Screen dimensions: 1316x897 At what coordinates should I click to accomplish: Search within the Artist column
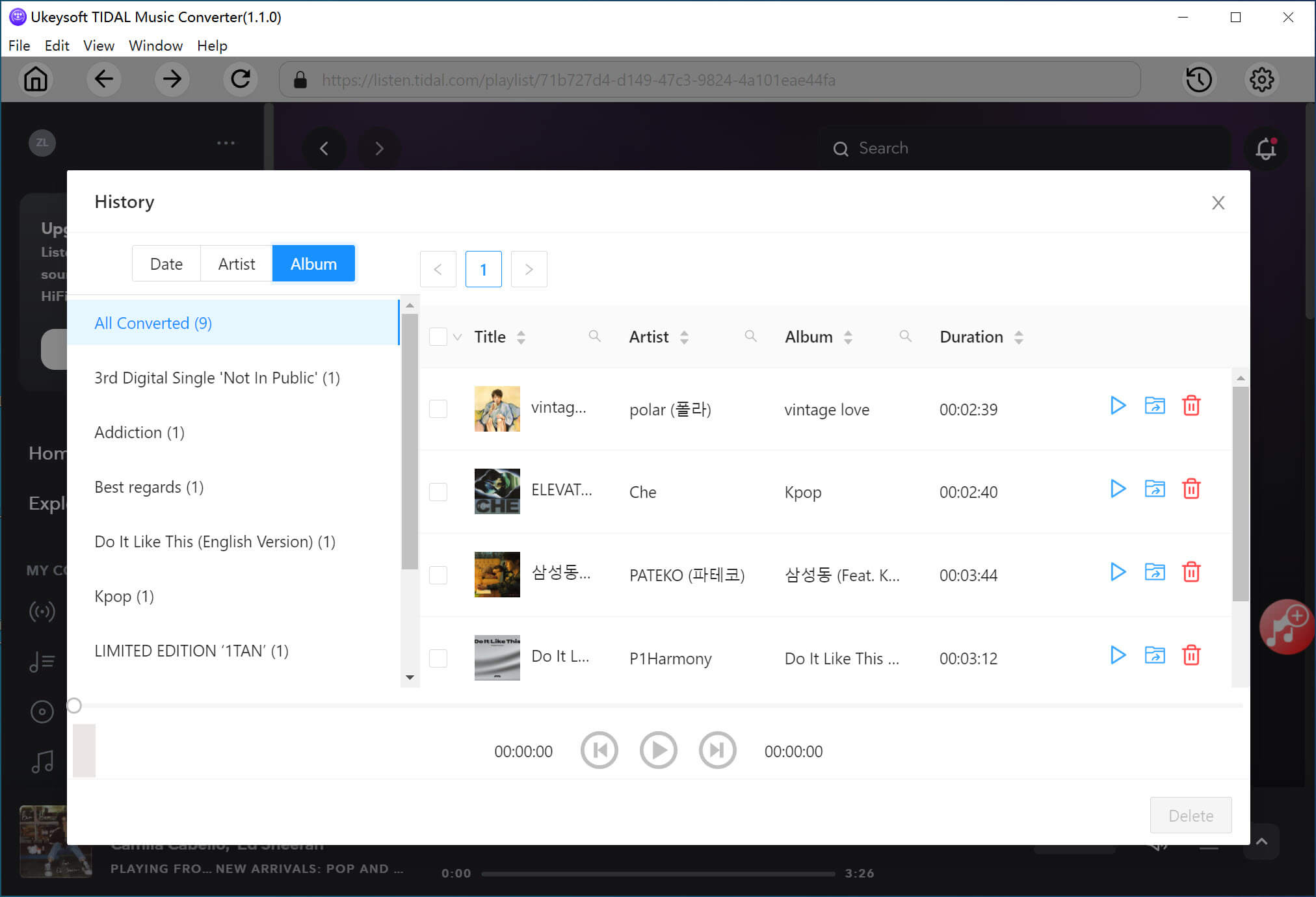pyautogui.click(x=750, y=336)
